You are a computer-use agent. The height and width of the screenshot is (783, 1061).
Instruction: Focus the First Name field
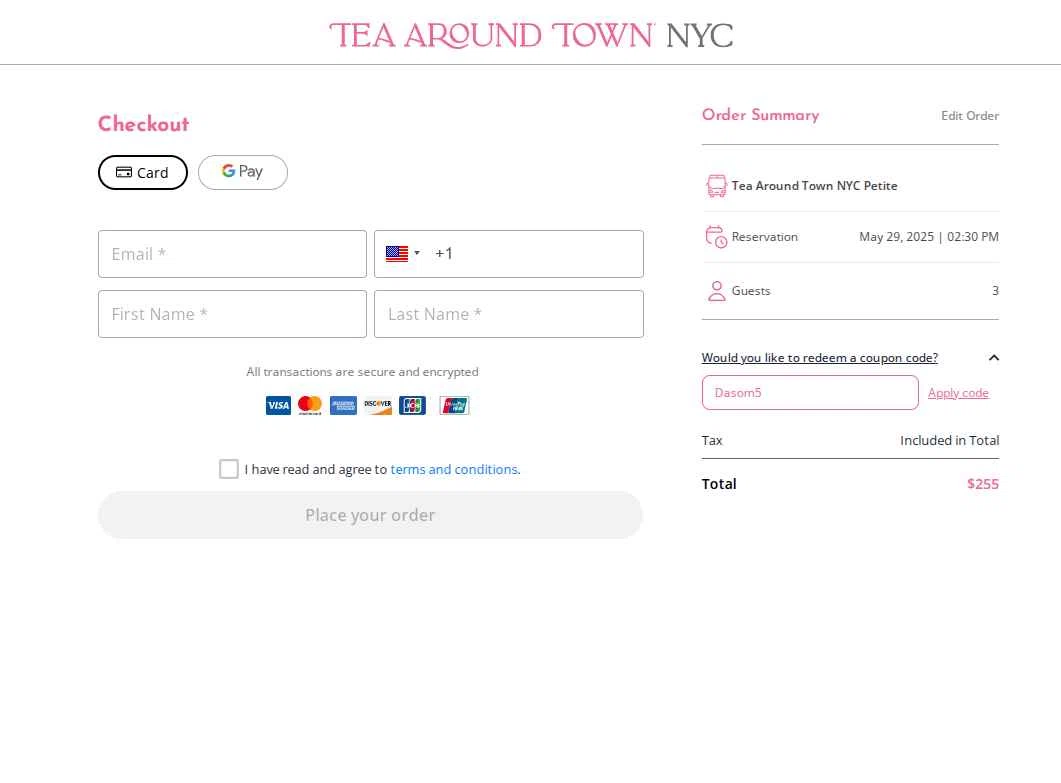coord(232,314)
